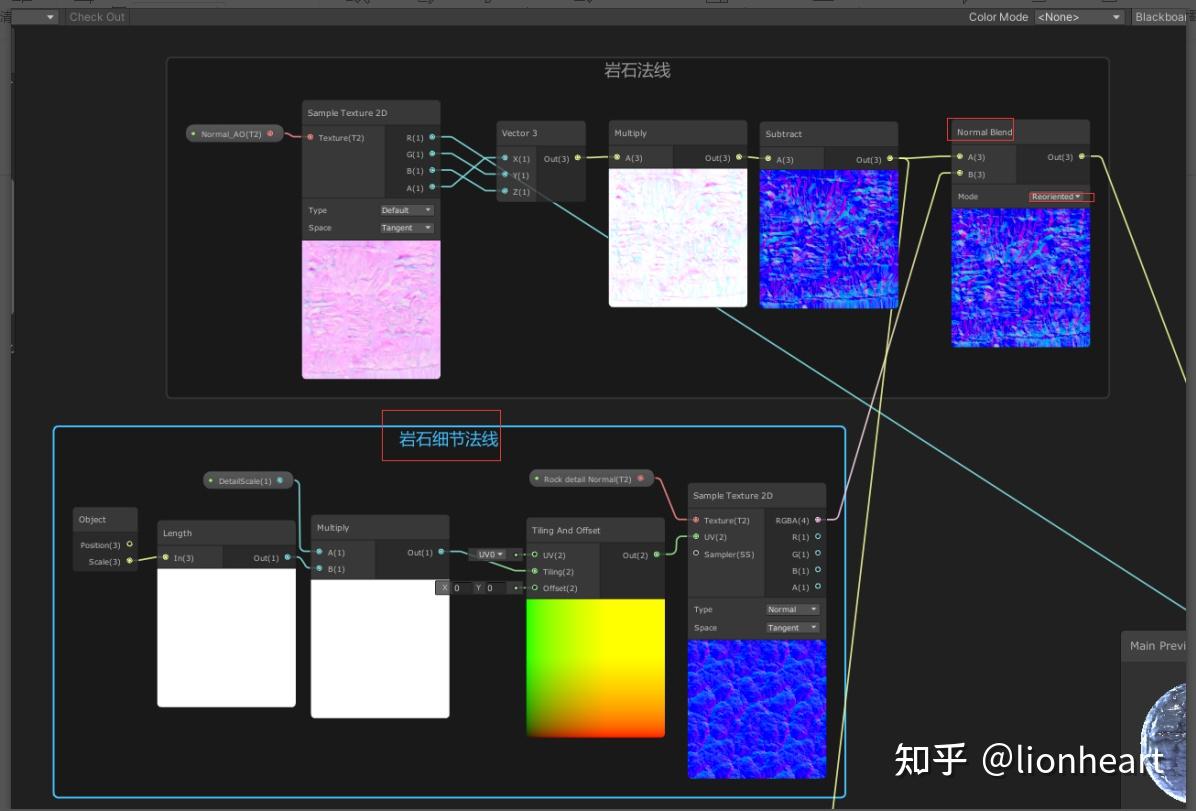Image resolution: width=1196 pixels, height=811 pixels.
Task: Click the Tiling(2) port on Tiling And Offset
Action: point(535,571)
